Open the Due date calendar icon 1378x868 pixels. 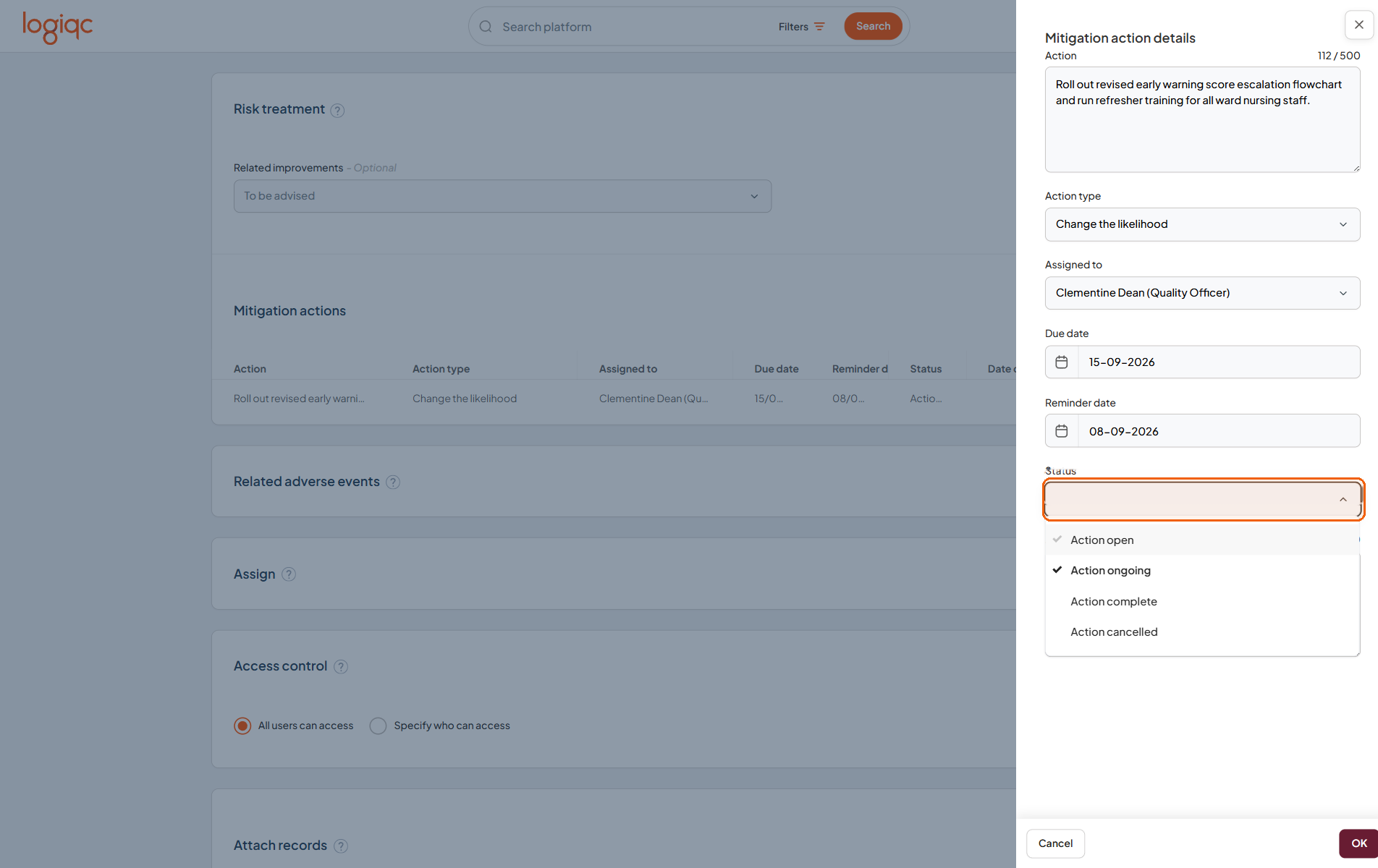(1062, 362)
